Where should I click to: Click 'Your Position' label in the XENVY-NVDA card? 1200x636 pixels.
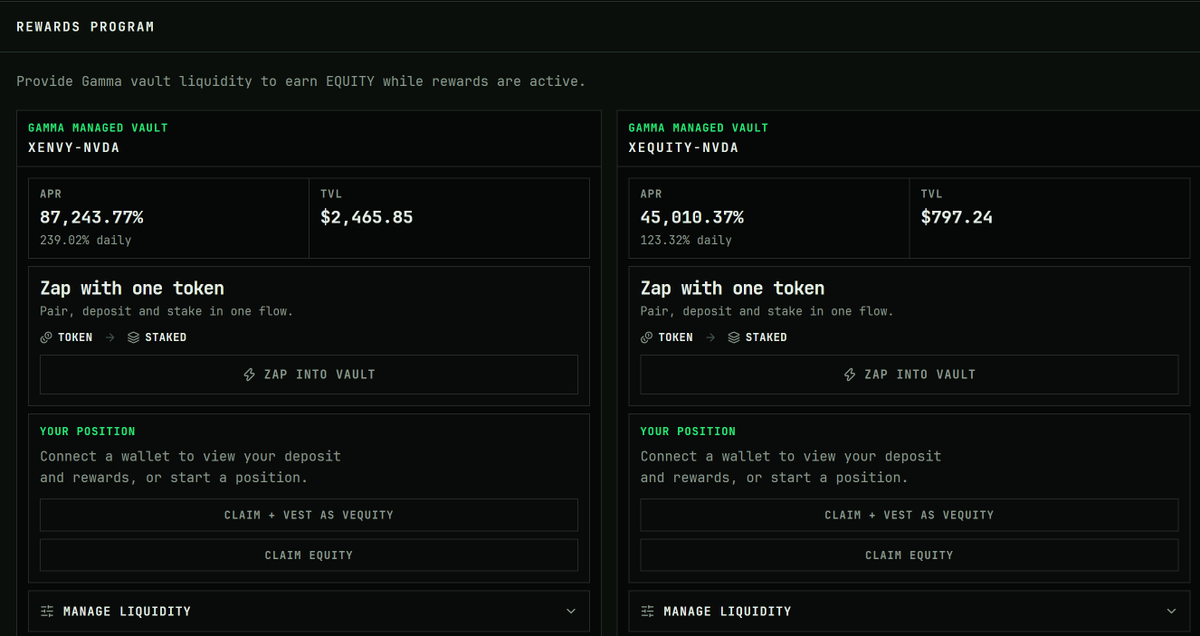click(87, 431)
